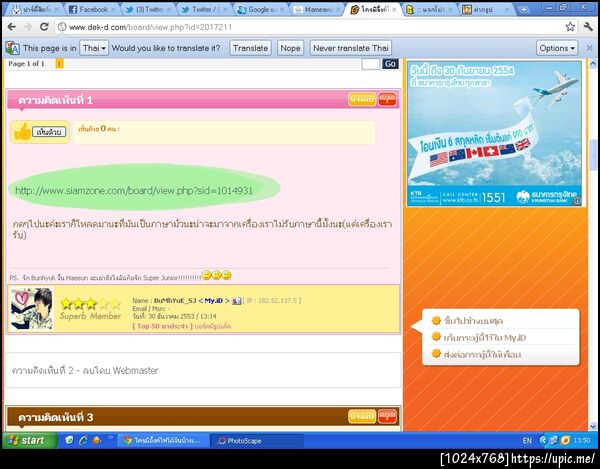Select the Chrome window taskbar button
This screenshot has height=469, width=600.
click(163, 441)
